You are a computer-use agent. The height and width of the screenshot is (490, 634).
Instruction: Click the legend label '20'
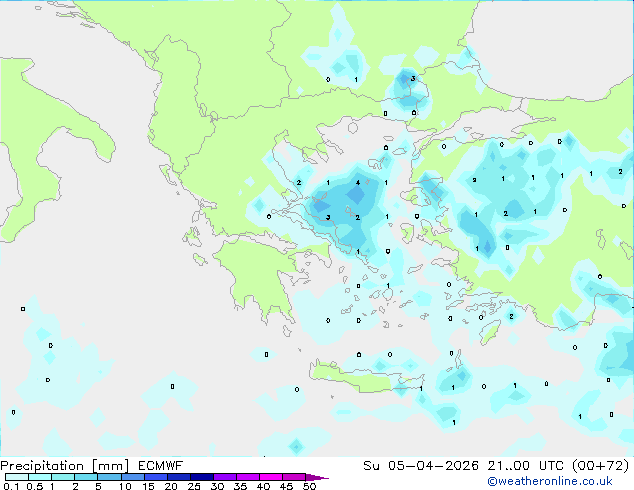coord(171,486)
